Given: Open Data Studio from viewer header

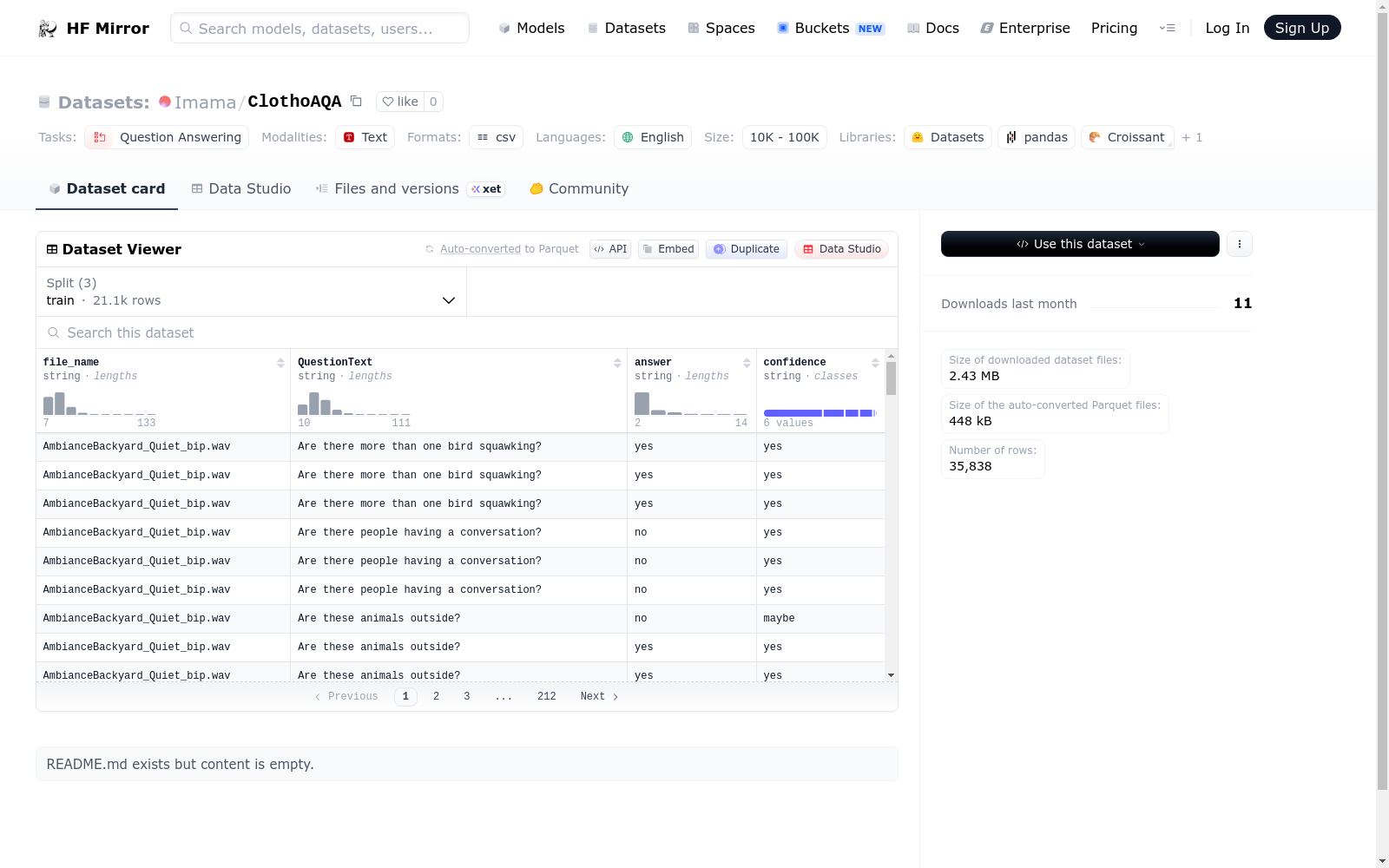Looking at the screenshot, I should coord(841,249).
